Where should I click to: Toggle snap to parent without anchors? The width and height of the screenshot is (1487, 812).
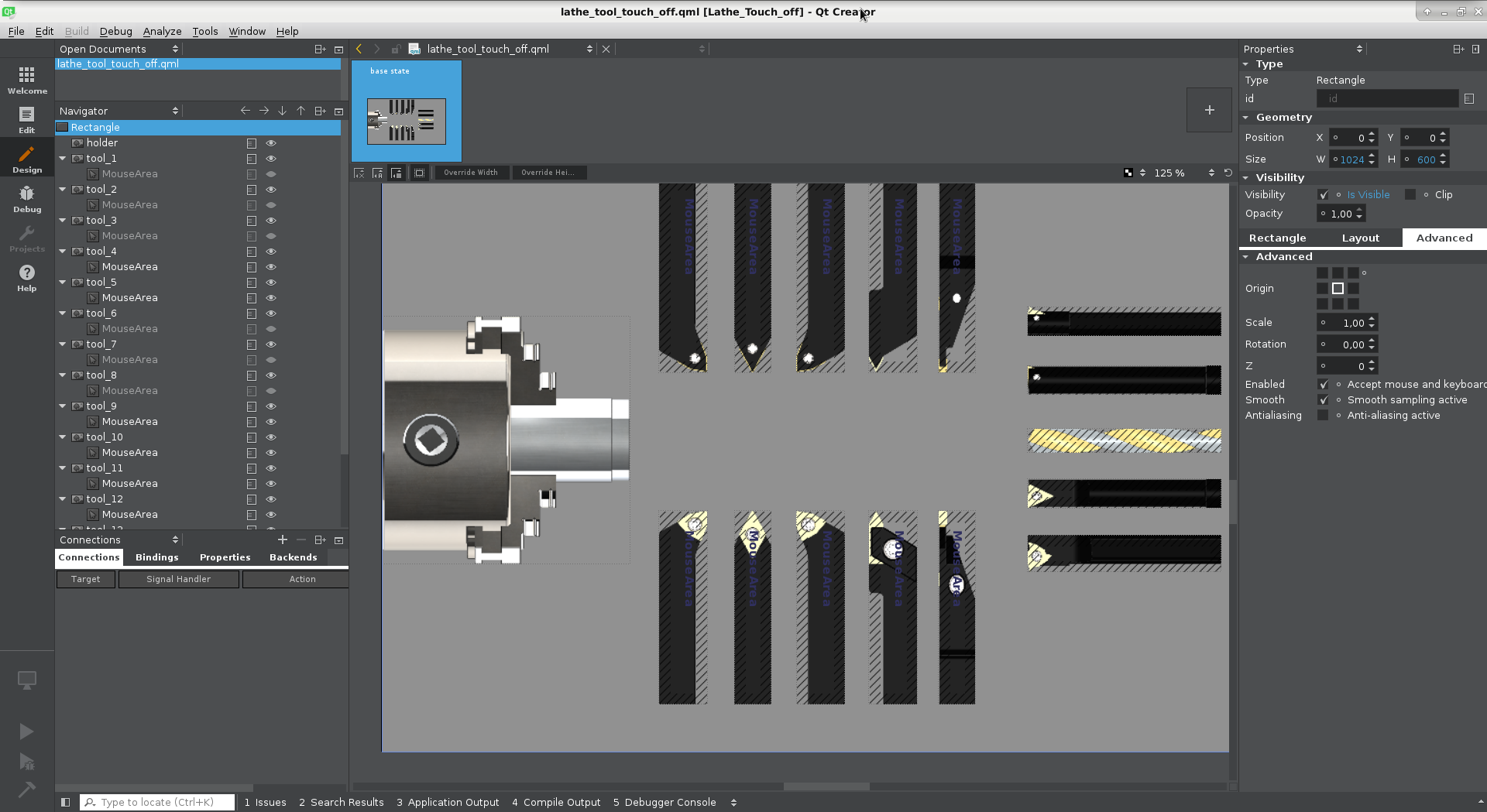coord(397,173)
